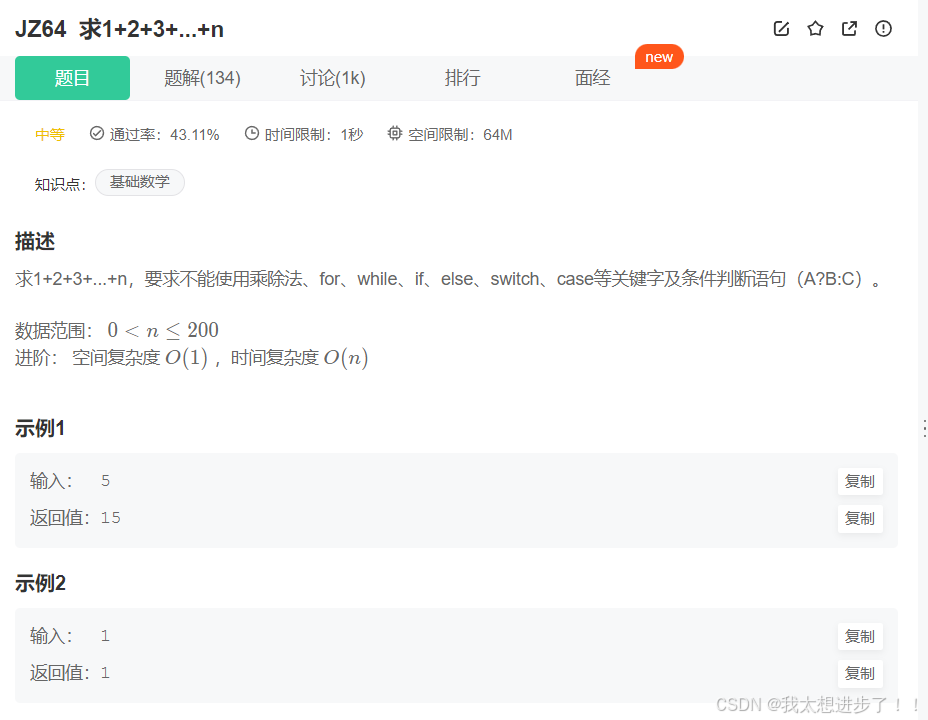Screen dimensions: 928x720
Task: Copy example 2 input value
Action: pyautogui.click(x=860, y=637)
